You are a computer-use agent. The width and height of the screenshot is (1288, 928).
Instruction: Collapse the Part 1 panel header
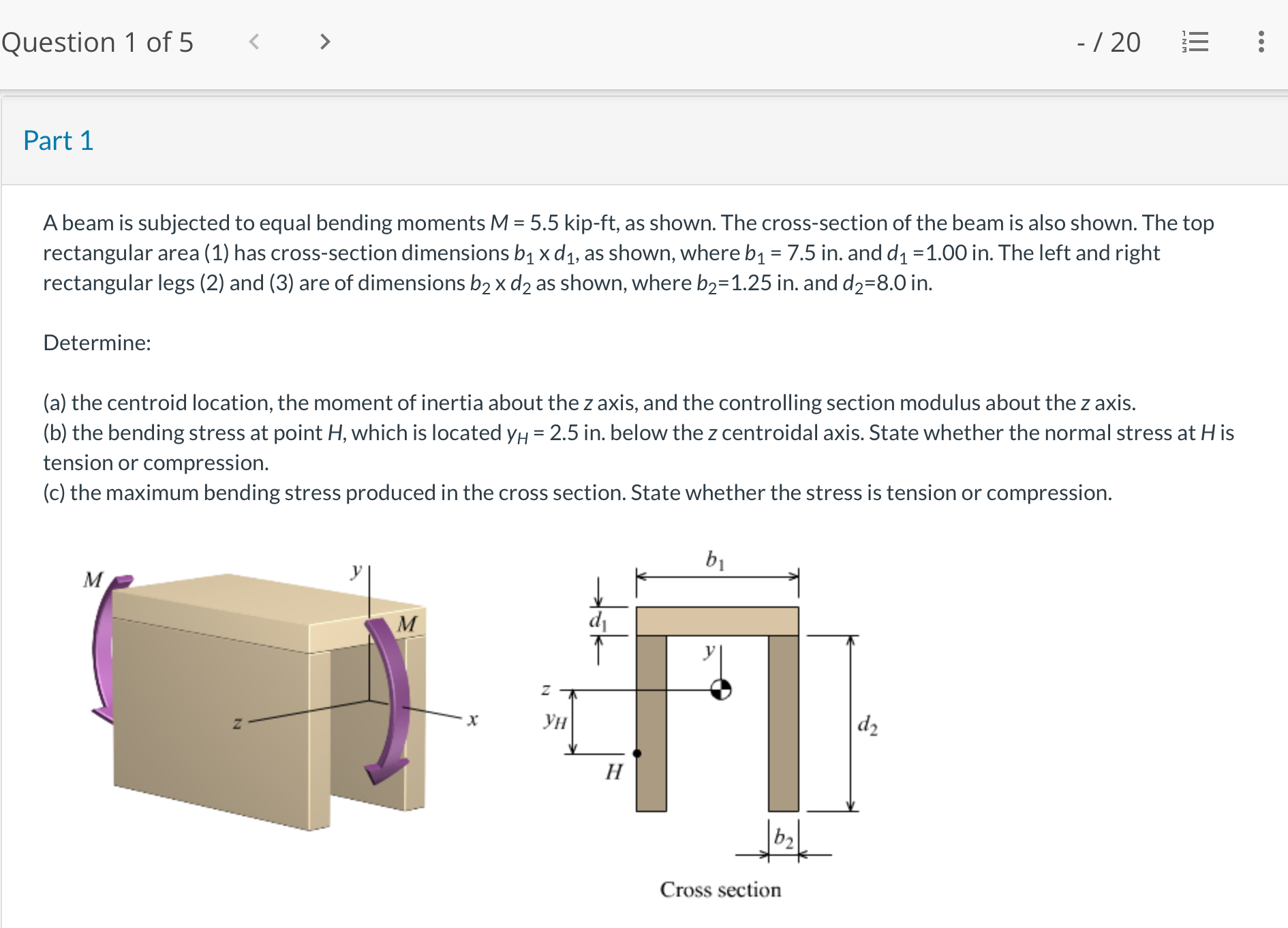pyautogui.click(x=59, y=141)
